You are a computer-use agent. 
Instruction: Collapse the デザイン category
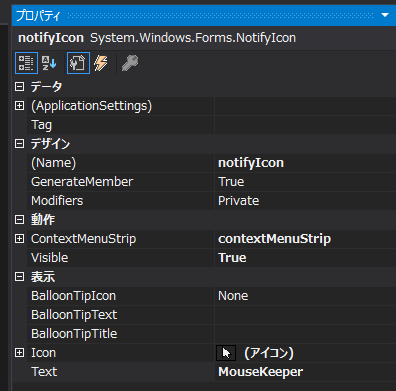(20, 144)
